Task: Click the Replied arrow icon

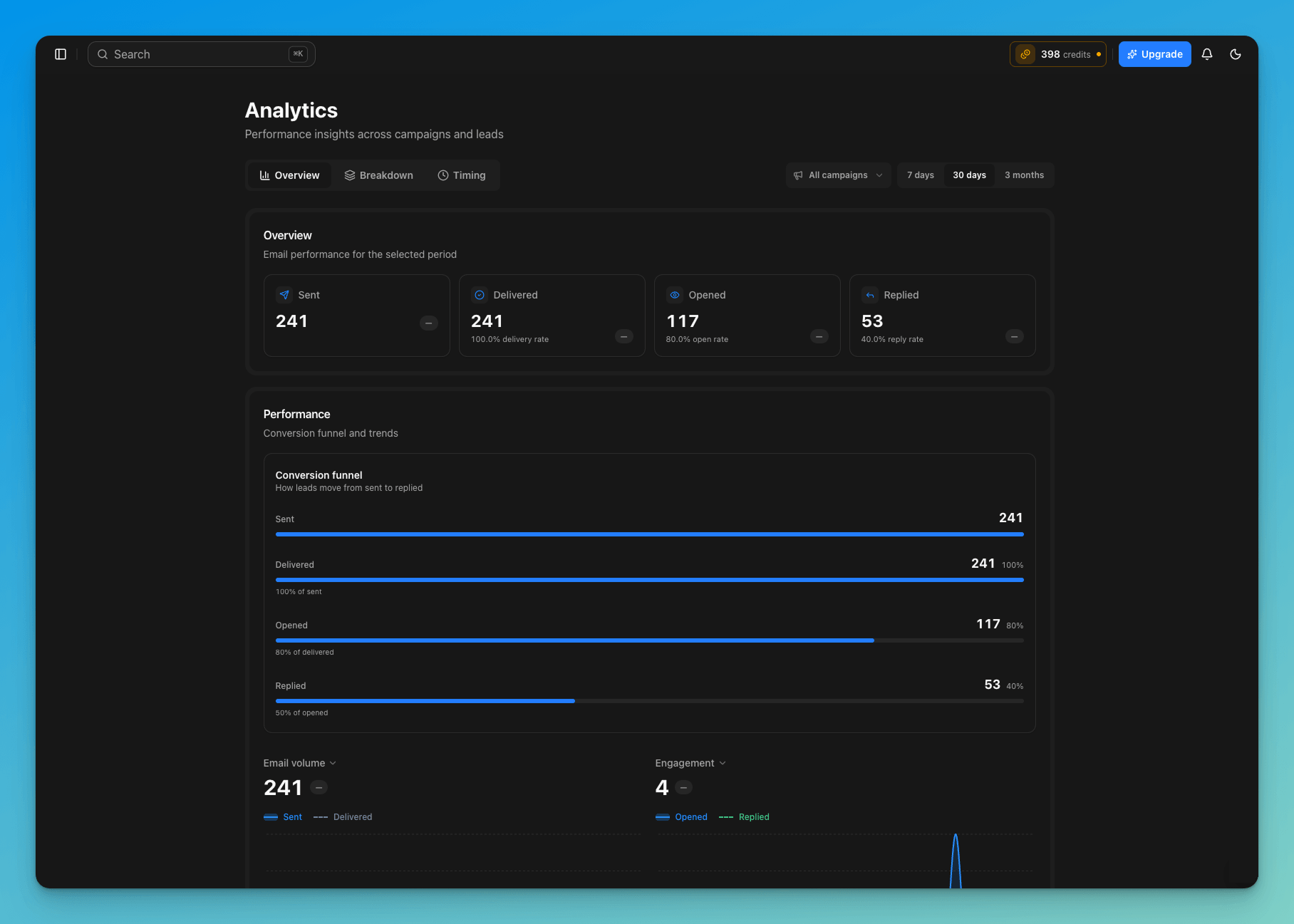Action: pos(870,295)
